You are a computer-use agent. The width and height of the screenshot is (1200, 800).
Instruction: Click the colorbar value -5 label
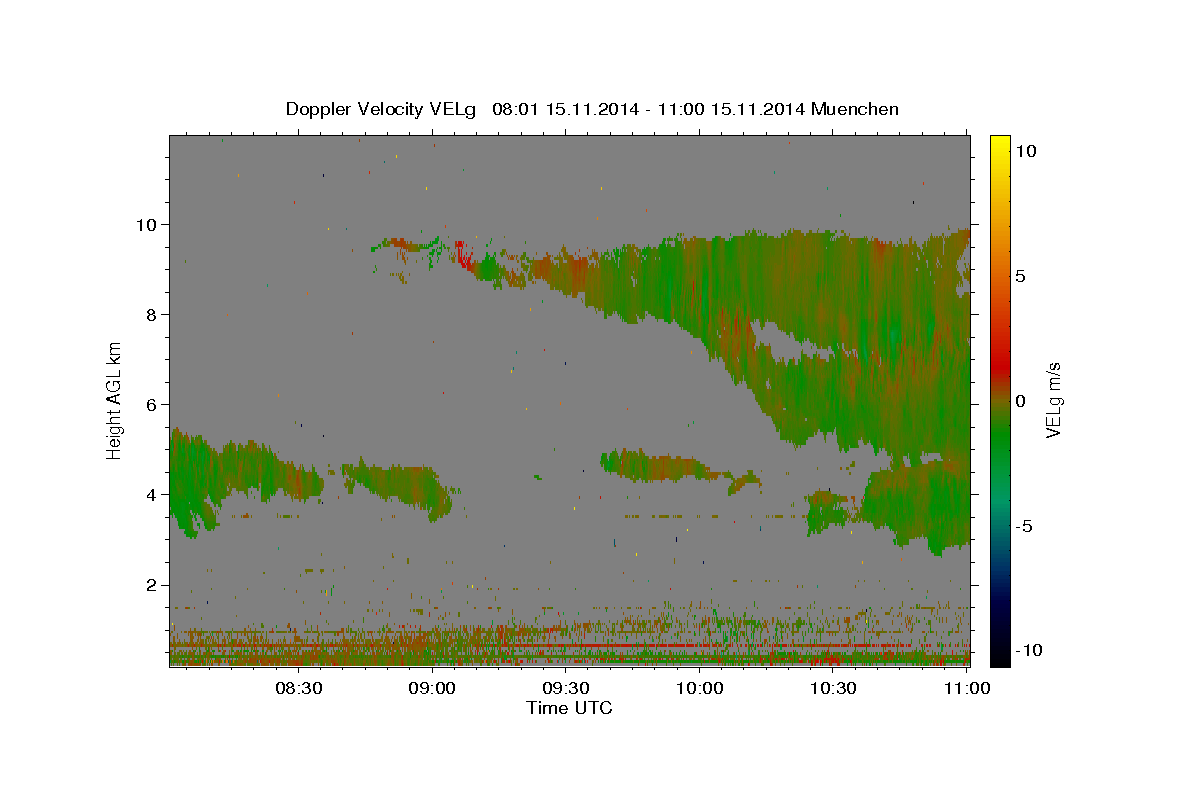1024,526
